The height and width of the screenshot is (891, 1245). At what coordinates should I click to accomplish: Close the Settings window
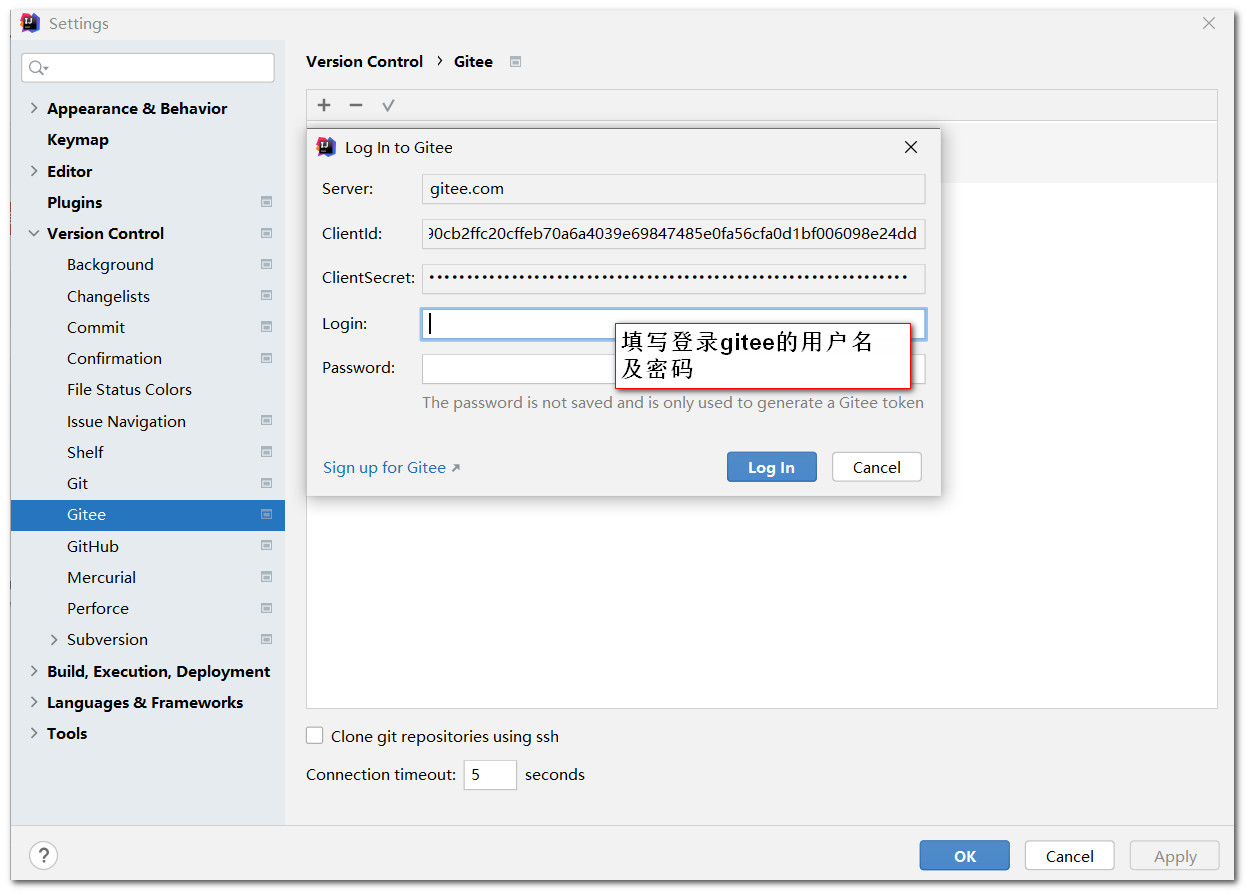pos(1209,23)
